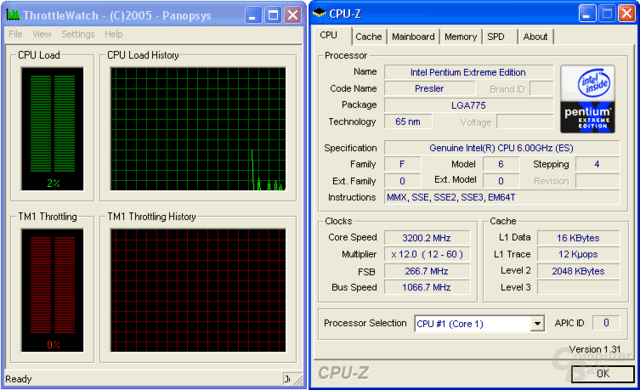Open the Mainboard tab in CPU-Z
The width and height of the screenshot is (640, 390).
(x=413, y=37)
